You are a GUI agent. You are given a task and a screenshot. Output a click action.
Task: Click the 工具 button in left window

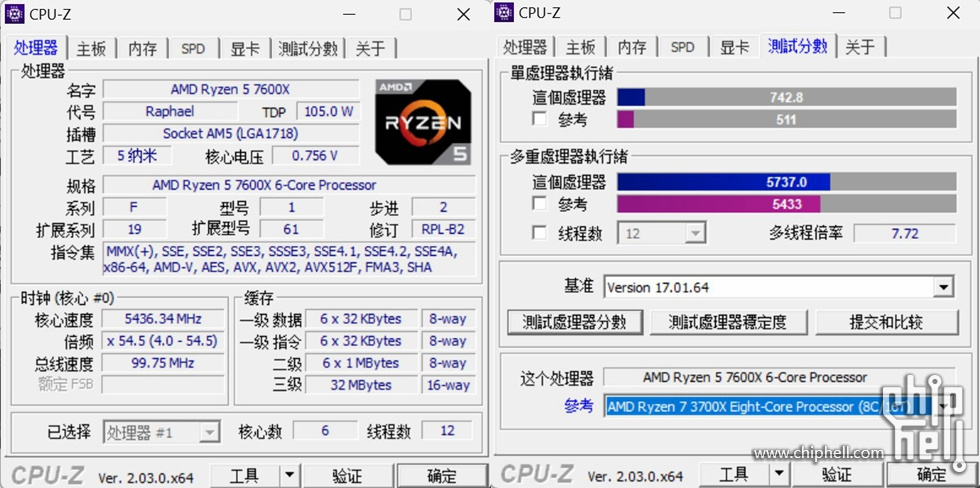pyautogui.click(x=244, y=476)
